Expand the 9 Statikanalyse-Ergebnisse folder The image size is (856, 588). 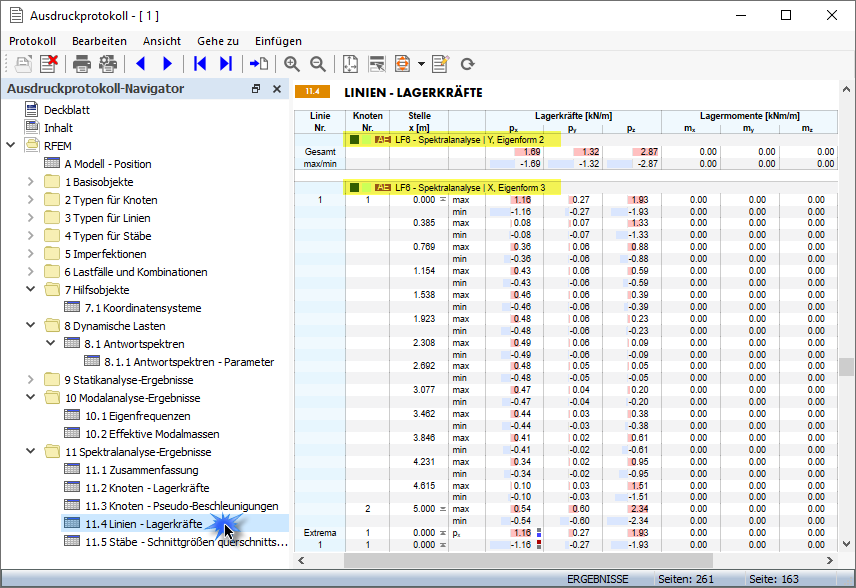click(30, 380)
